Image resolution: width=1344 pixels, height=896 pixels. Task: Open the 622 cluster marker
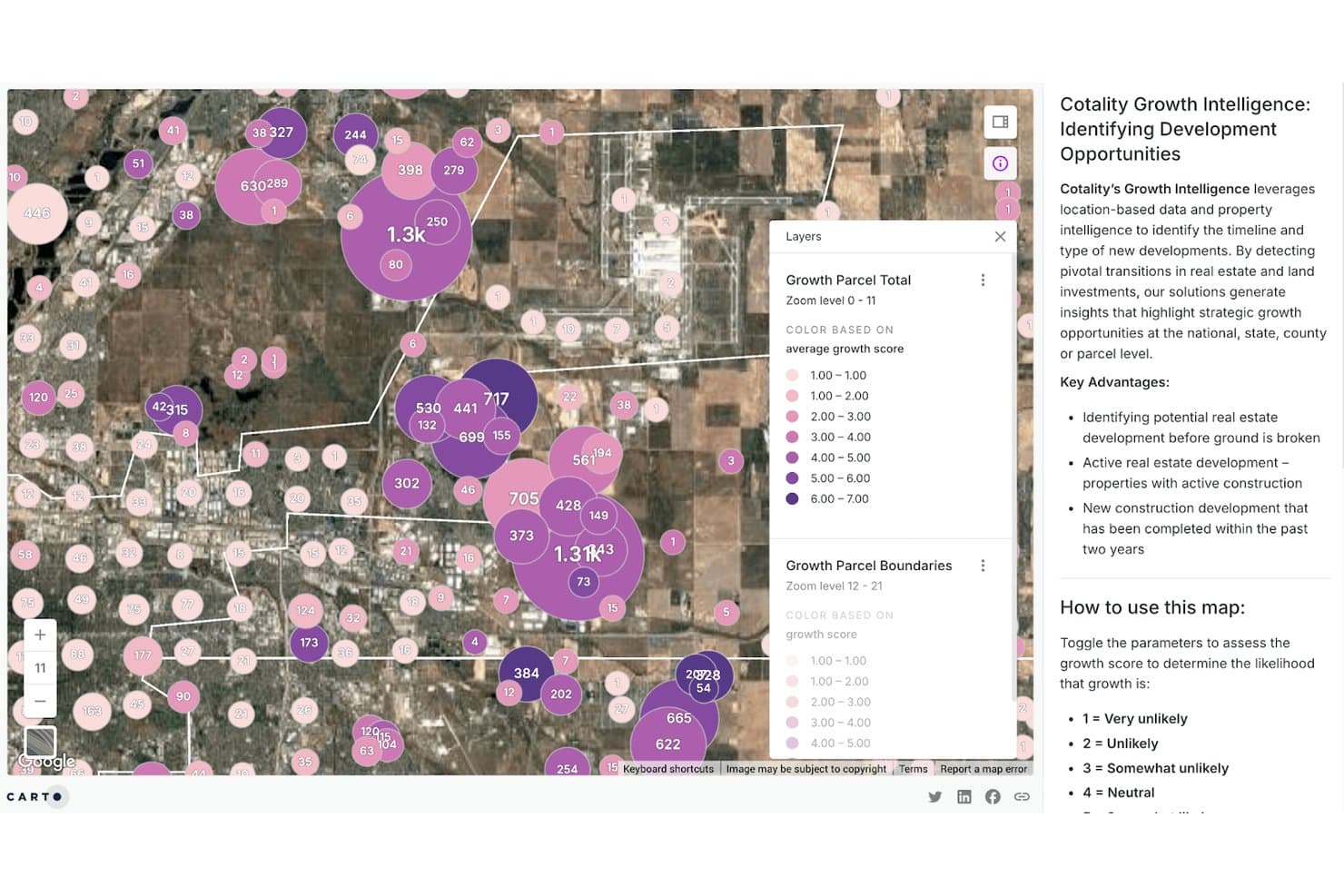point(667,744)
